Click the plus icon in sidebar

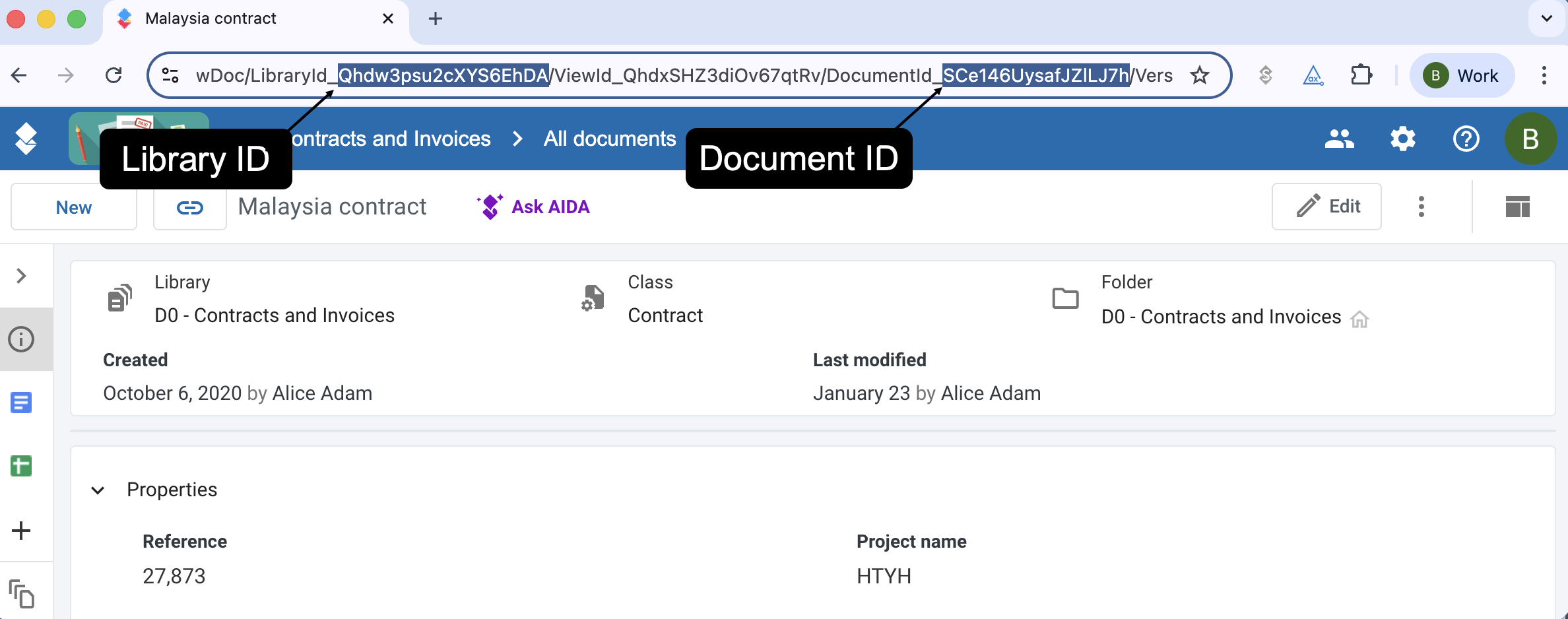(x=21, y=531)
